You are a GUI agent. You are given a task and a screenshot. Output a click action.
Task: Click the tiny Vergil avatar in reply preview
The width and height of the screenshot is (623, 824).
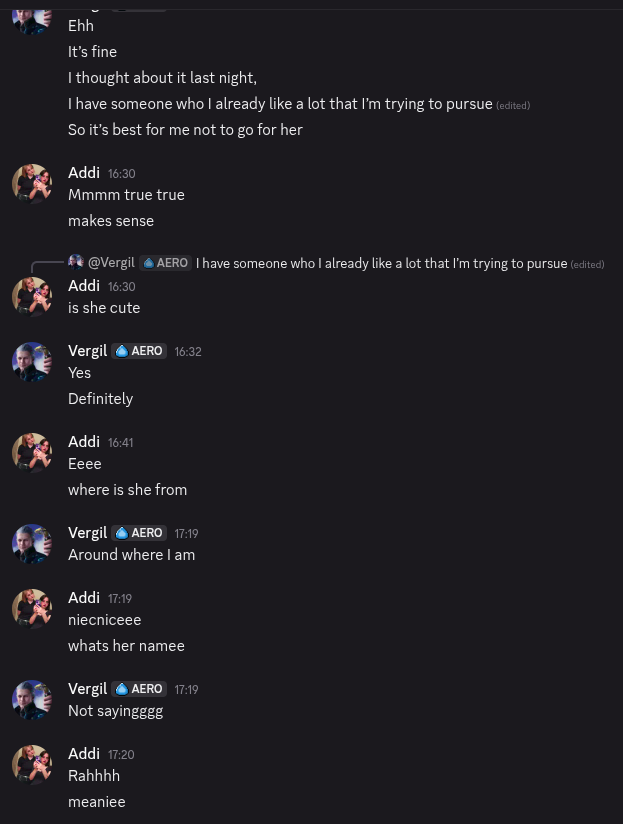[x=76, y=262]
